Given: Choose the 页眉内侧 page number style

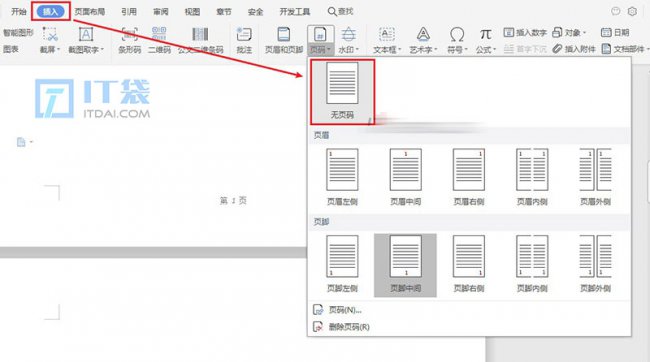Looking at the screenshot, I should 532,177.
